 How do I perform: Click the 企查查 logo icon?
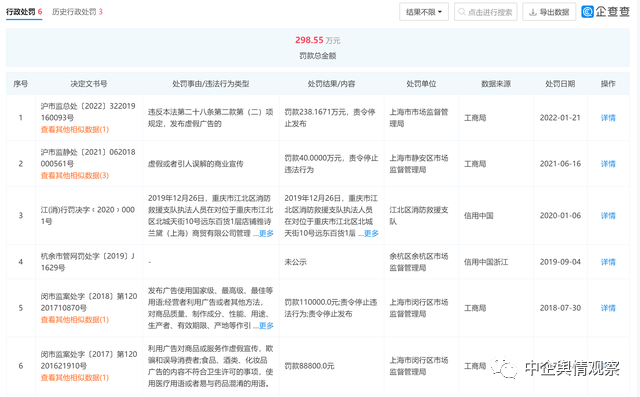pyautogui.click(x=587, y=12)
